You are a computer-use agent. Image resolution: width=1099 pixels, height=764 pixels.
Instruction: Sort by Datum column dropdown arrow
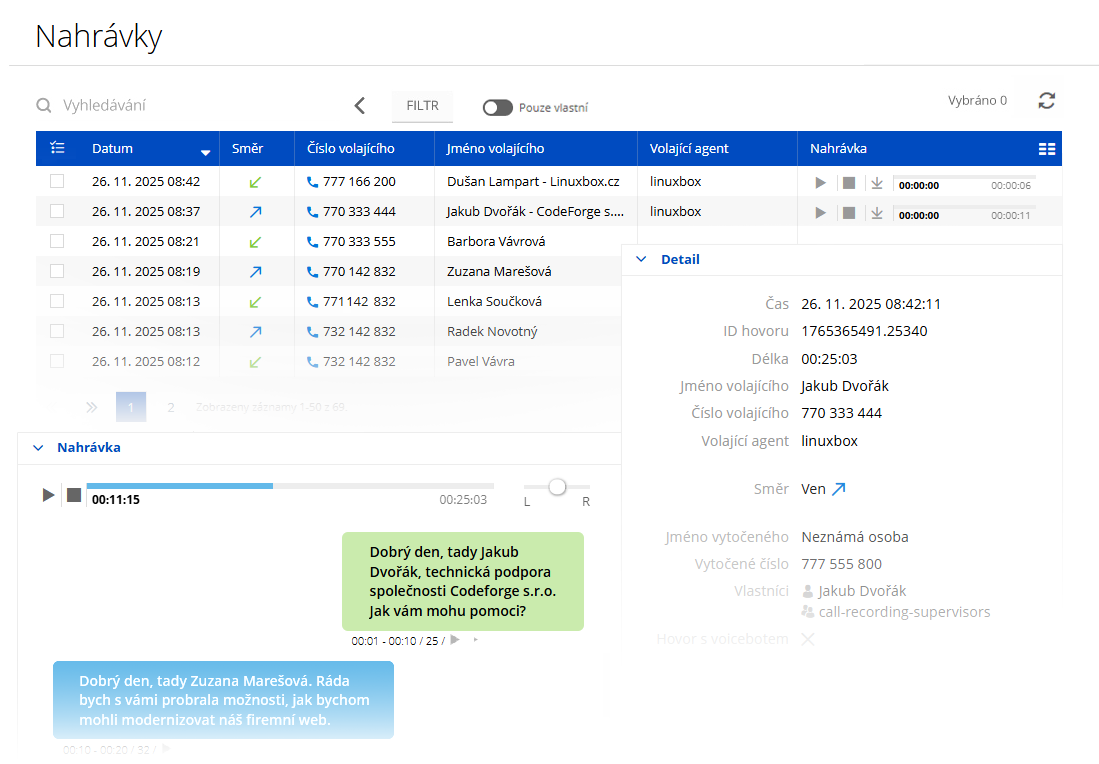[205, 152]
